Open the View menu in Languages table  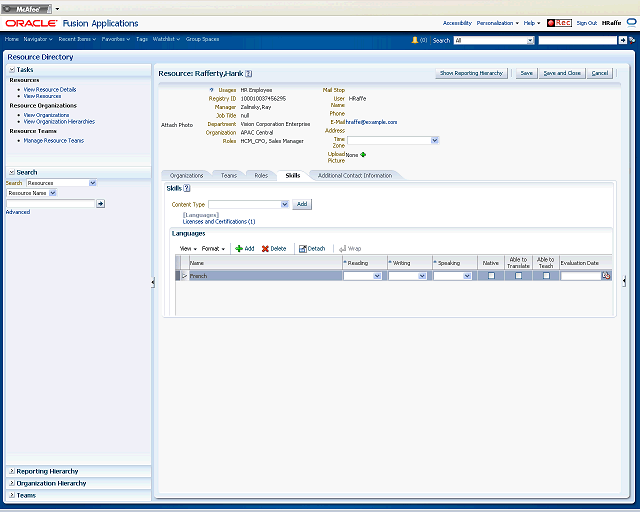188,249
